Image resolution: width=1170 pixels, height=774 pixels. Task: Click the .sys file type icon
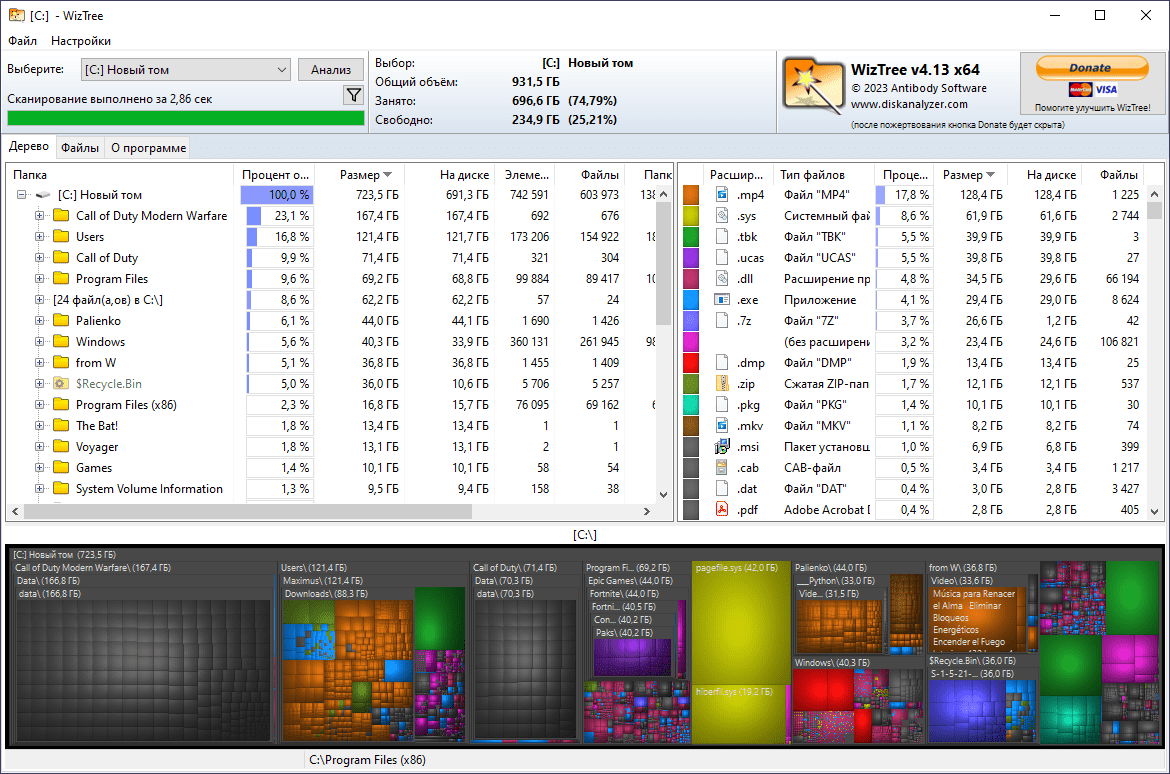tap(722, 216)
